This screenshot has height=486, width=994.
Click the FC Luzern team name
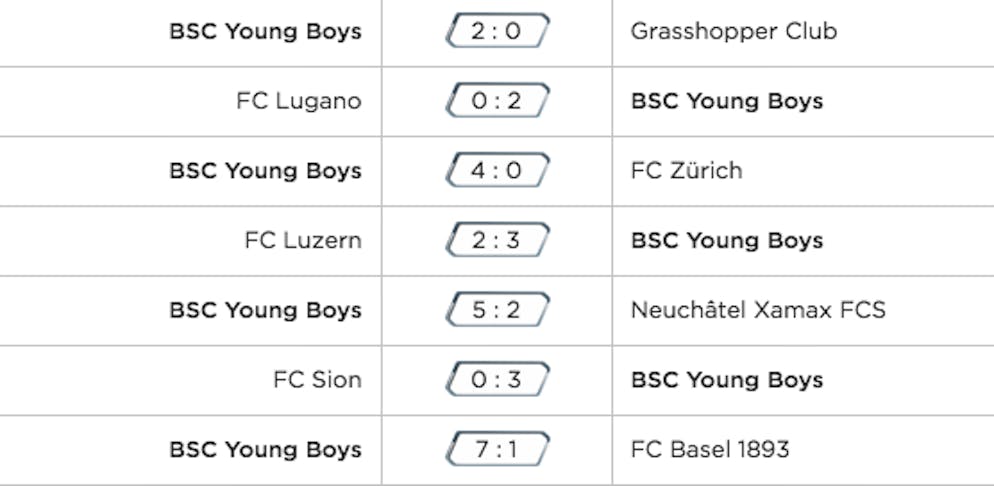(x=303, y=240)
